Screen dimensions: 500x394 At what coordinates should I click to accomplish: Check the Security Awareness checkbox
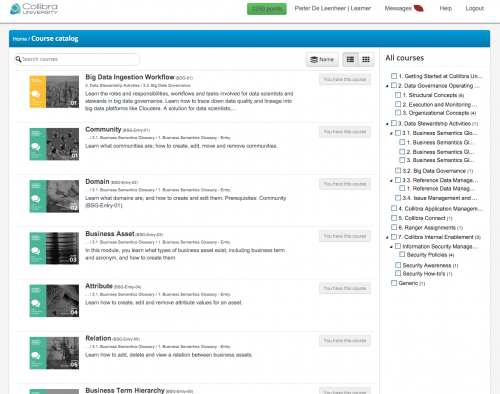[x=398, y=265]
